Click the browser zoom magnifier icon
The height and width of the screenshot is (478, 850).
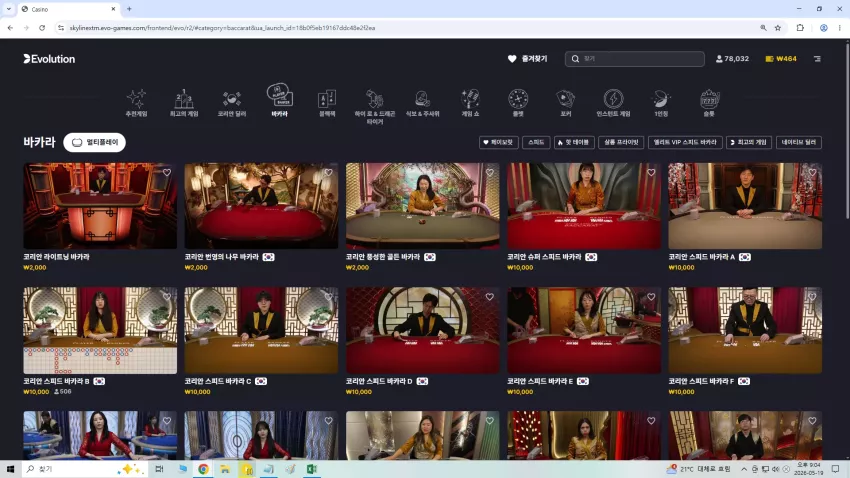pos(763,28)
